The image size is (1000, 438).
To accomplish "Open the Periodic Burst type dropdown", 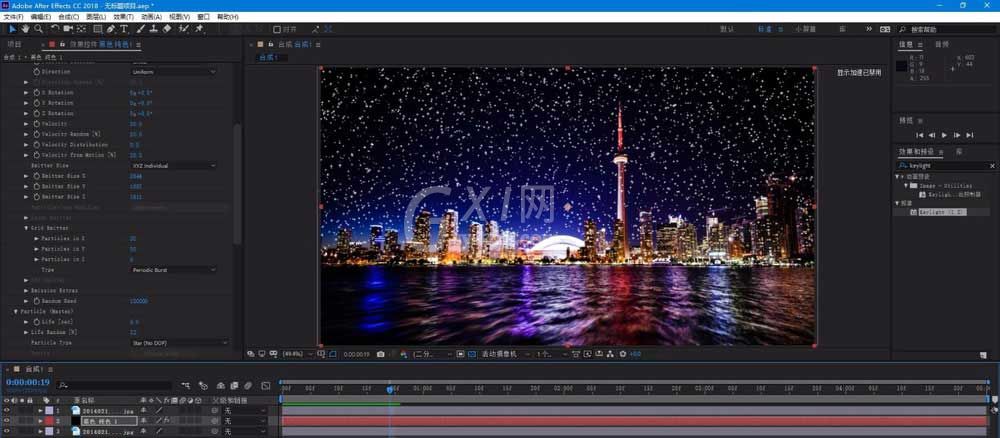I will 173,270.
